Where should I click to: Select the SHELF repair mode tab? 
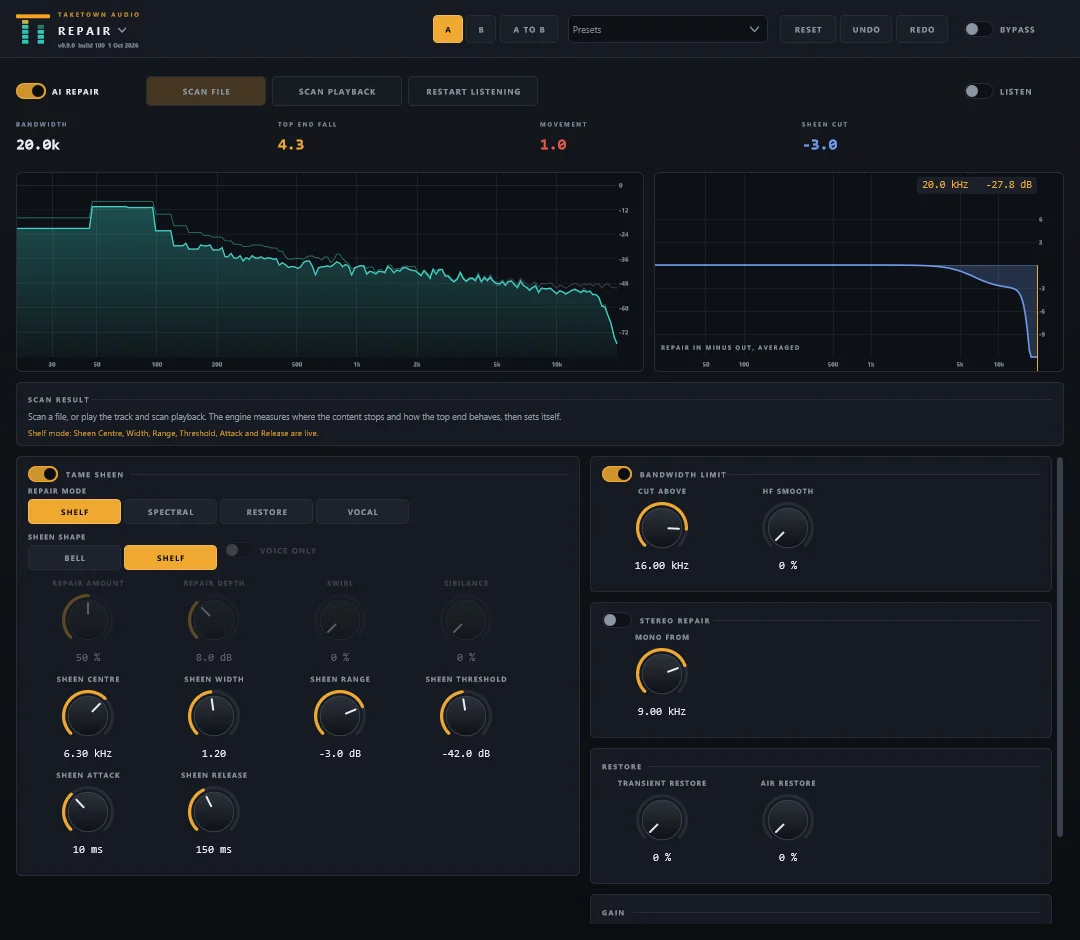click(74, 512)
